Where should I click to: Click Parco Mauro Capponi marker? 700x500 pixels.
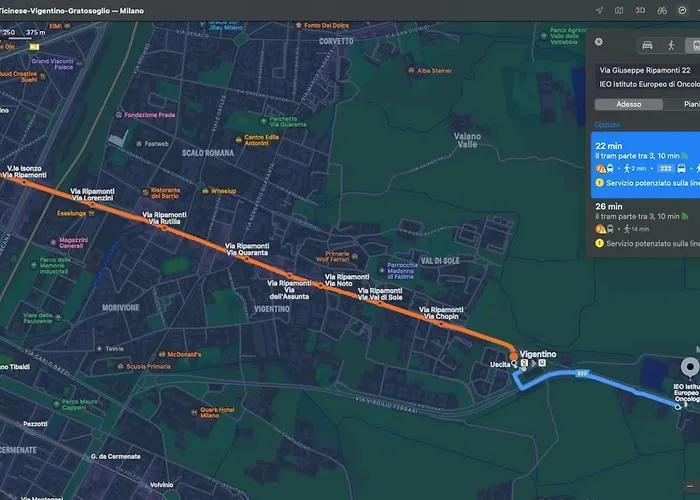coord(56,404)
